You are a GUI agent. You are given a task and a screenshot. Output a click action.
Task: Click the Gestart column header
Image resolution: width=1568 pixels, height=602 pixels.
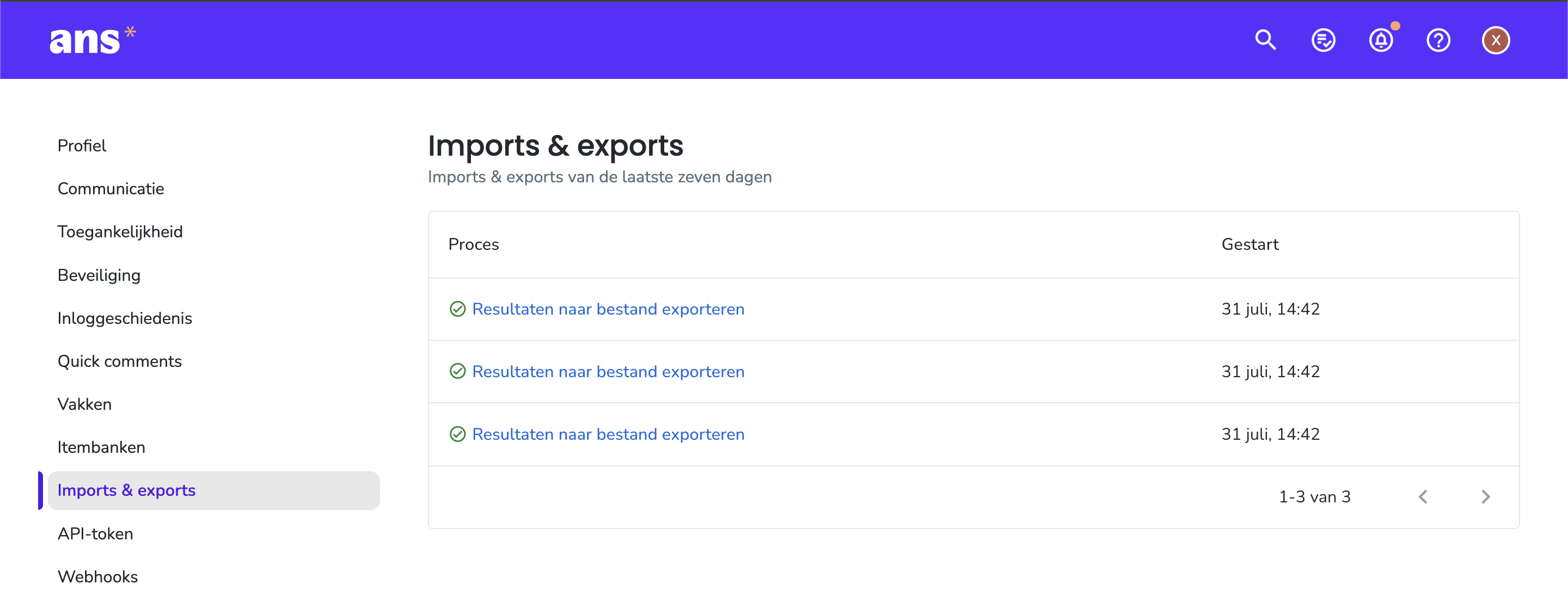[x=1249, y=244]
